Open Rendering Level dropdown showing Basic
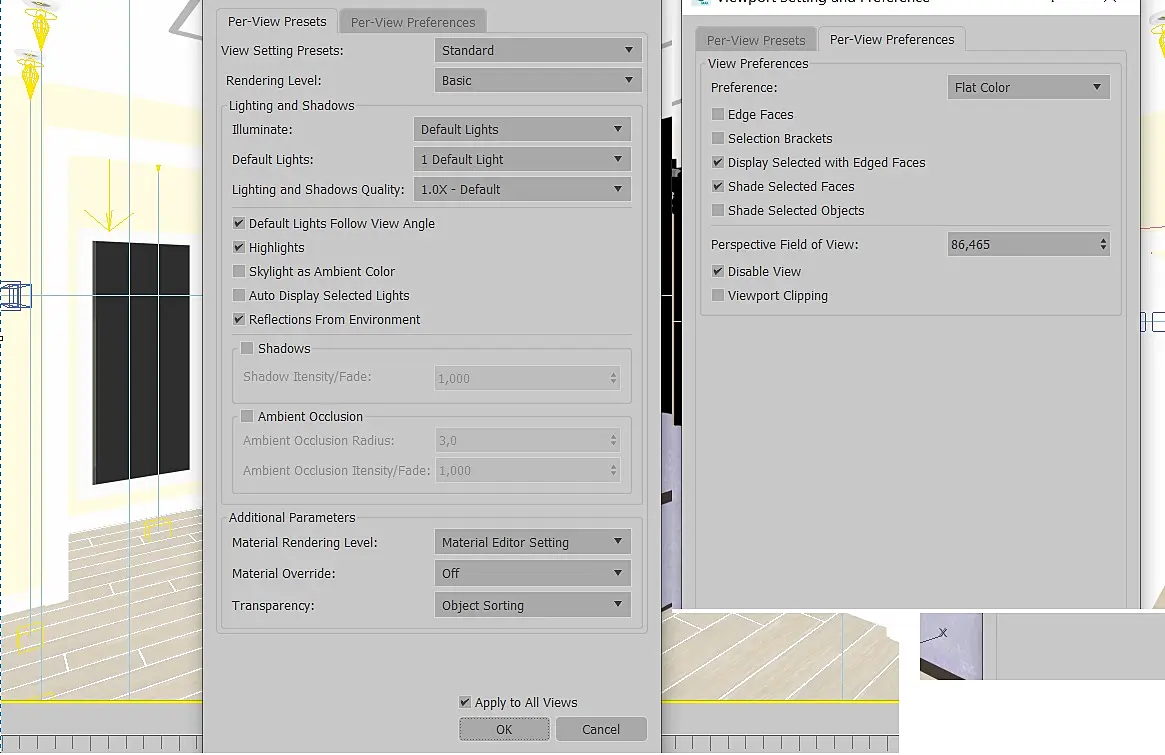Screen dimensions: 1165x755 538,80
